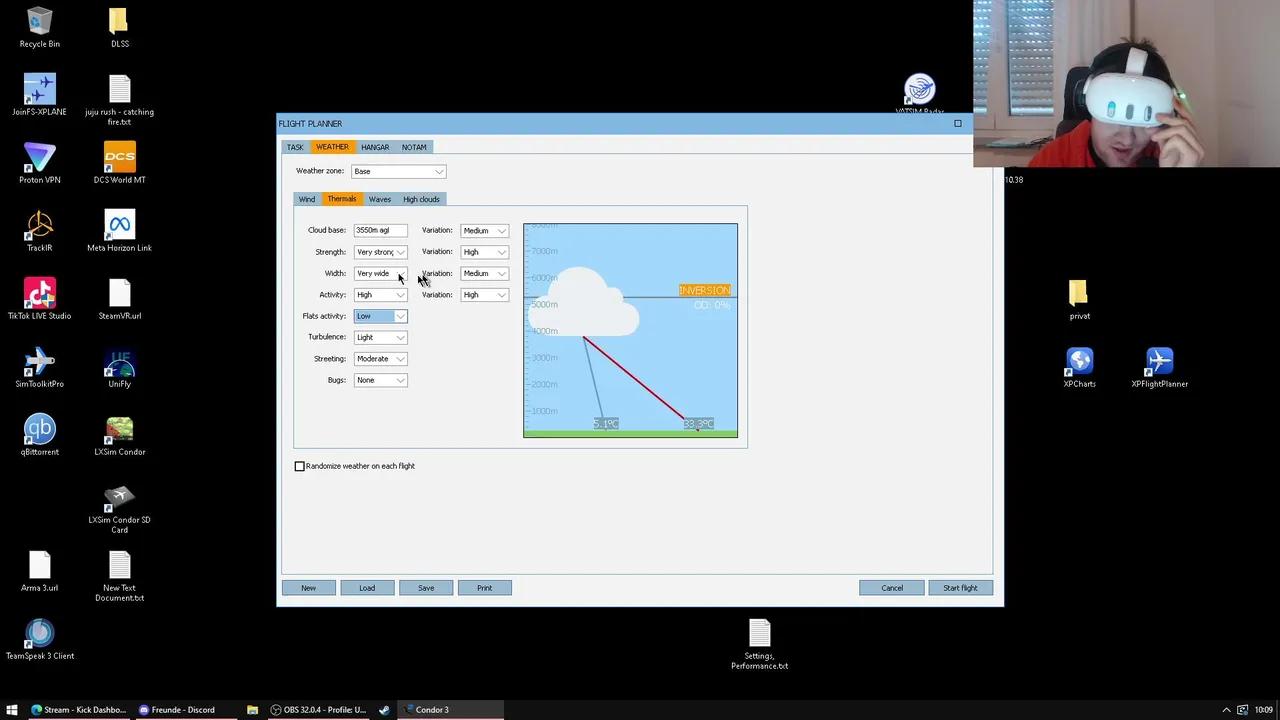Select the XPFlightPlanner desktop icon
This screenshot has width=1280, height=720.
click(x=1159, y=362)
